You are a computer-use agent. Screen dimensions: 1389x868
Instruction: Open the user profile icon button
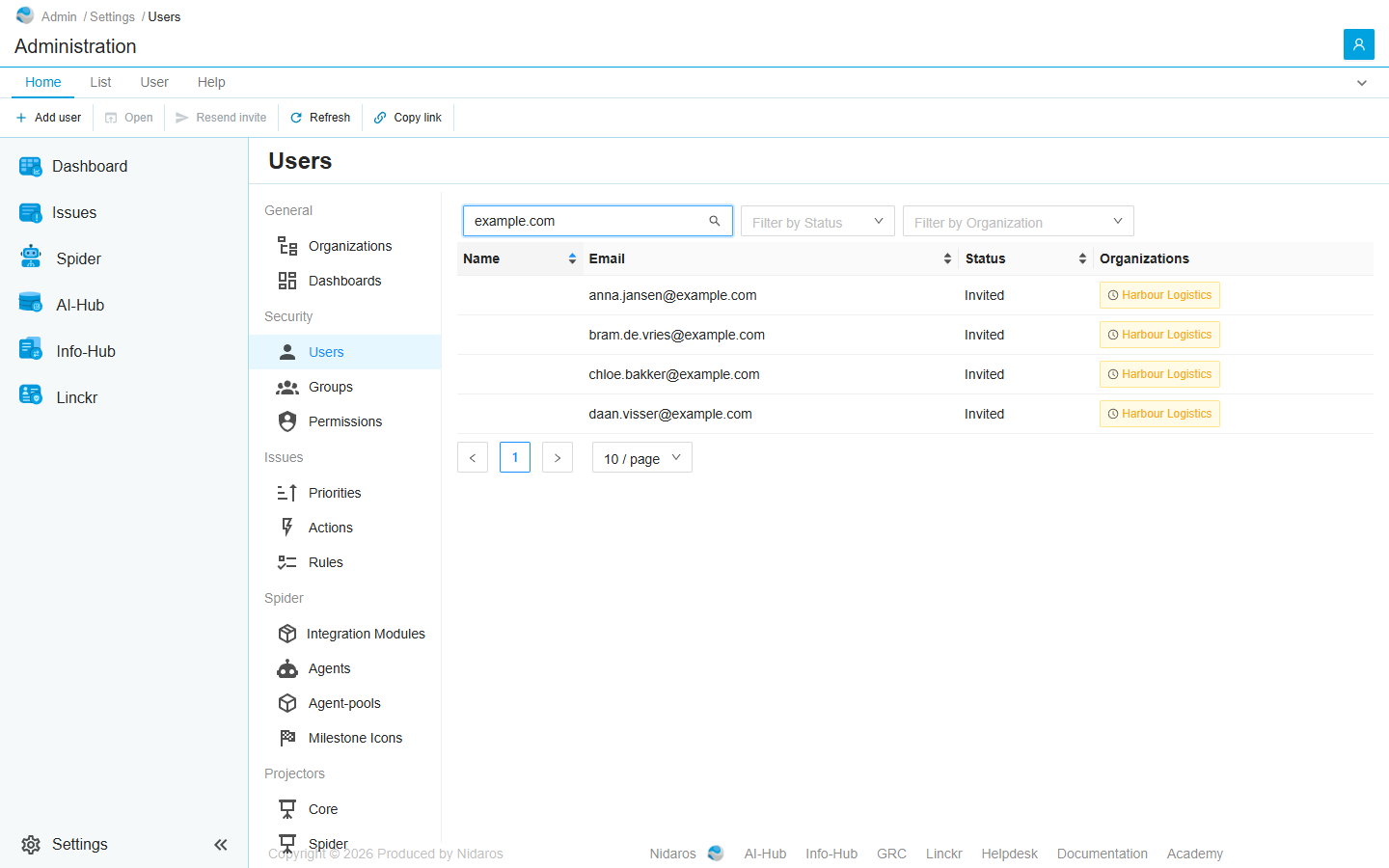tap(1358, 44)
